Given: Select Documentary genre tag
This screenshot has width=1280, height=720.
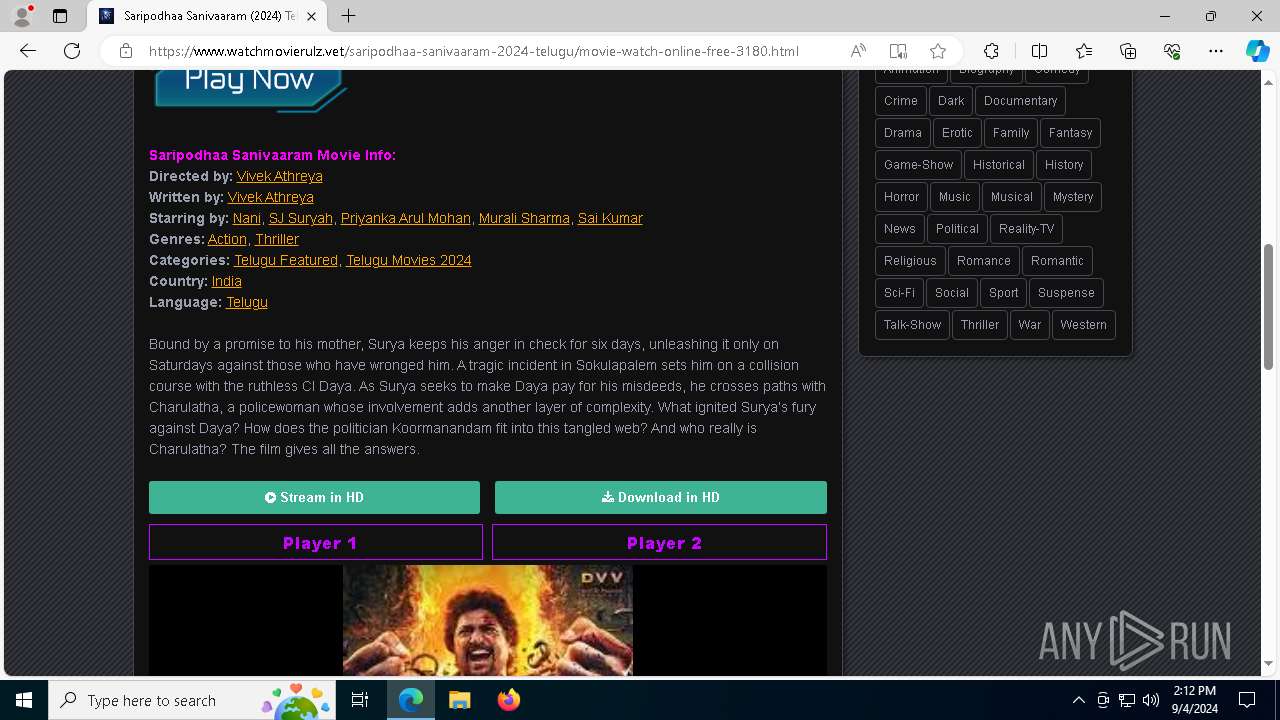Looking at the screenshot, I should pos(1020,101).
